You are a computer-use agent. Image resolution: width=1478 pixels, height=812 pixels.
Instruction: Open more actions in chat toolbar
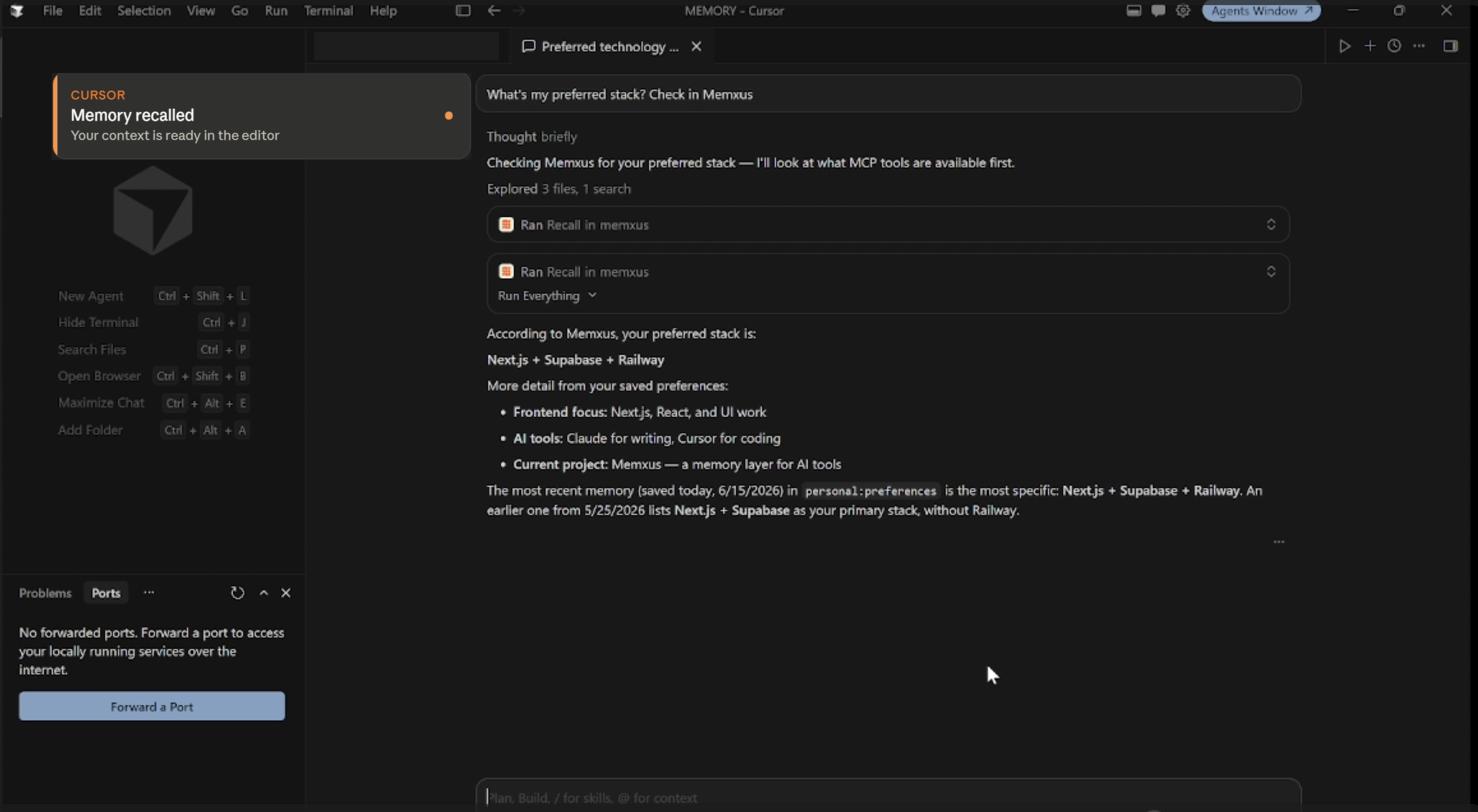pyautogui.click(x=1419, y=46)
